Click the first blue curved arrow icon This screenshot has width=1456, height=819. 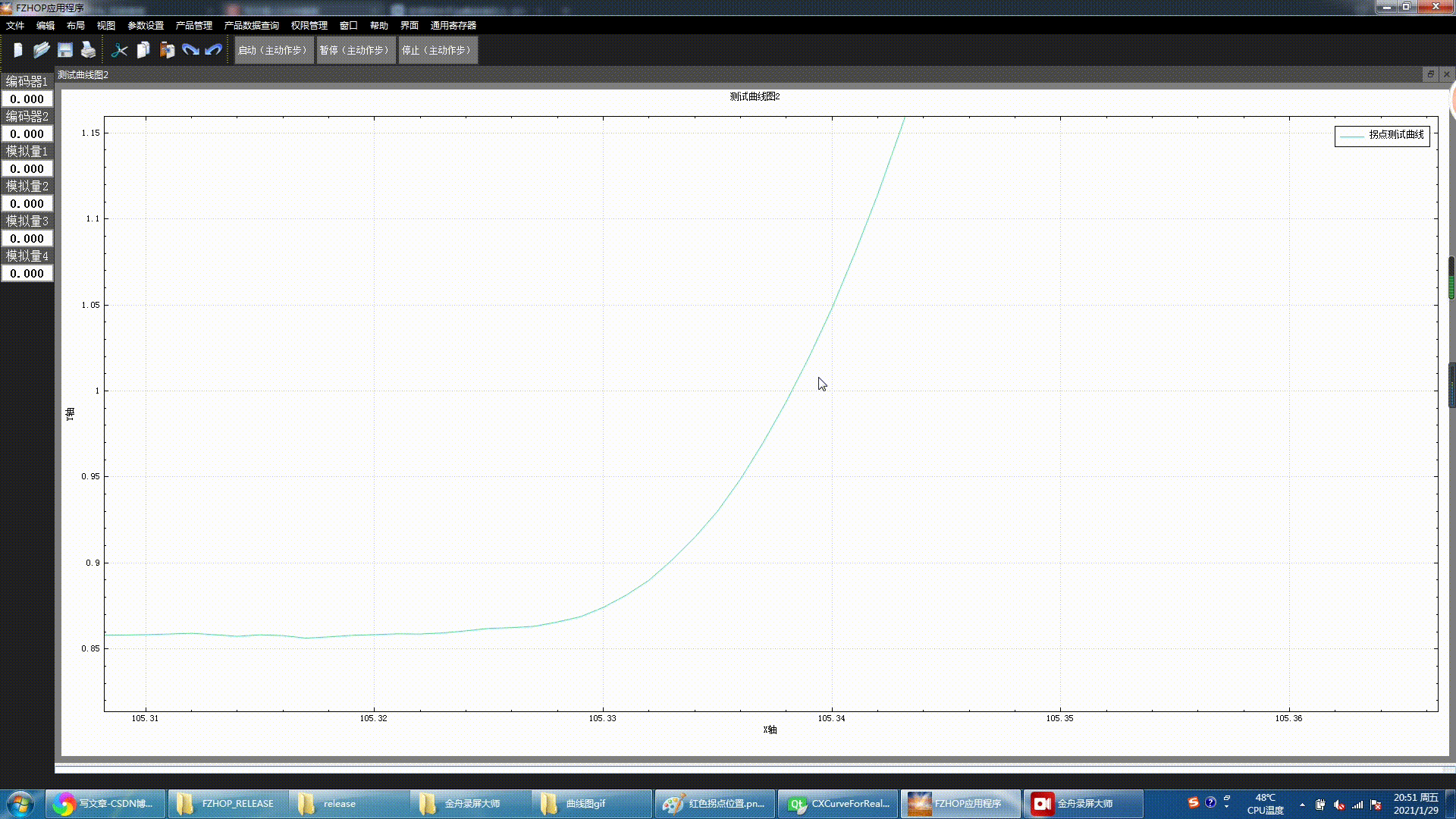click(x=190, y=50)
